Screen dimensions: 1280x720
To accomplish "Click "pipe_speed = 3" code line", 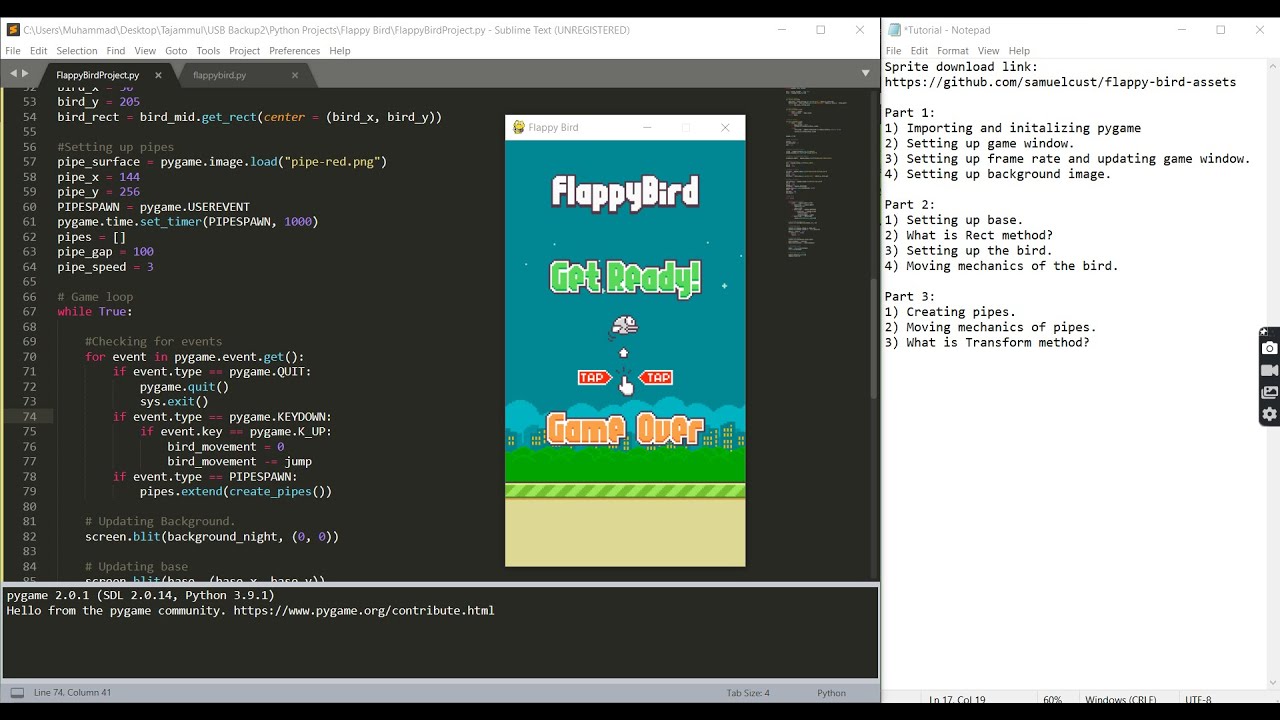I will coord(105,267).
